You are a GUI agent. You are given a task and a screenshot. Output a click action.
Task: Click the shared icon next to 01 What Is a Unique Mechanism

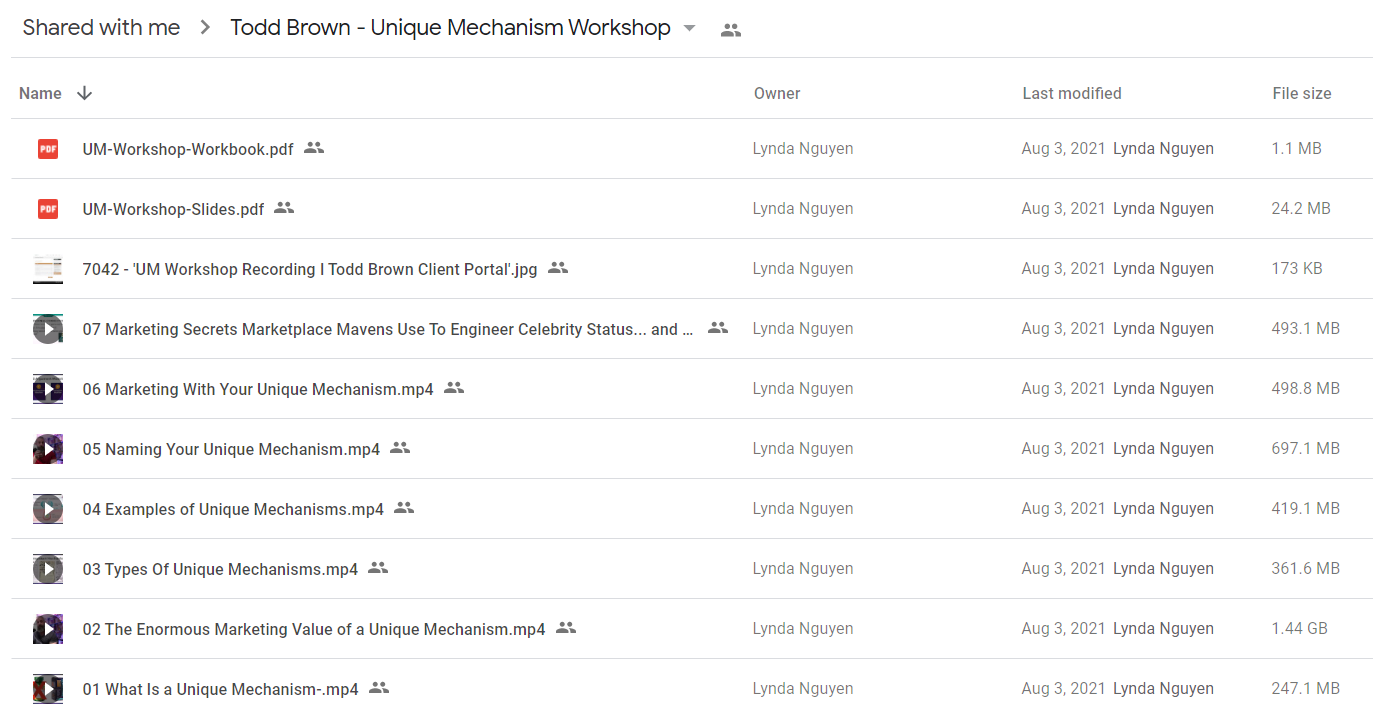(x=379, y=688)
